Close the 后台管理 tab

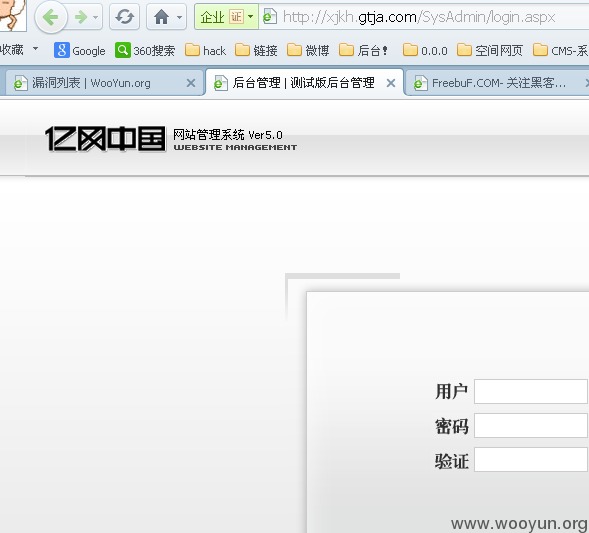pyautogui.click(x=391, y=83)
